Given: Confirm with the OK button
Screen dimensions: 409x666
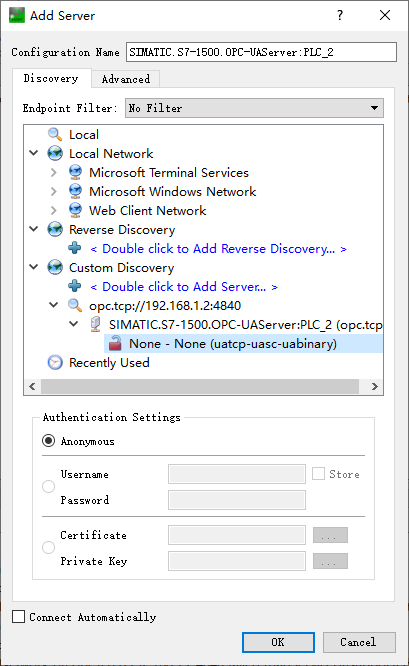Looking at the screenshot, I should [x=278, y=642].
